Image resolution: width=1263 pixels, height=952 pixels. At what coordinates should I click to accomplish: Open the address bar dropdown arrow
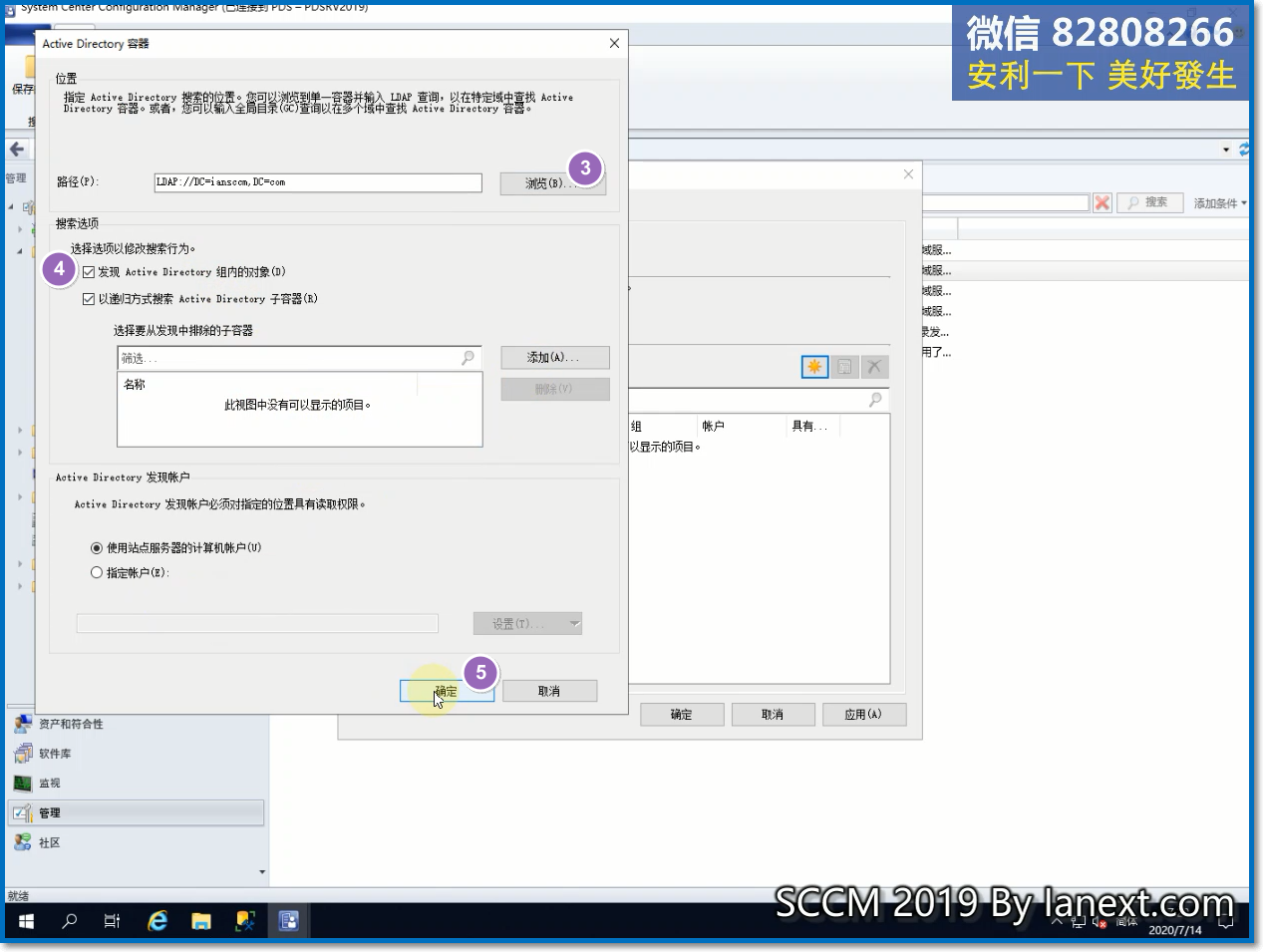pyautogui.click(x=1226, y=150)
